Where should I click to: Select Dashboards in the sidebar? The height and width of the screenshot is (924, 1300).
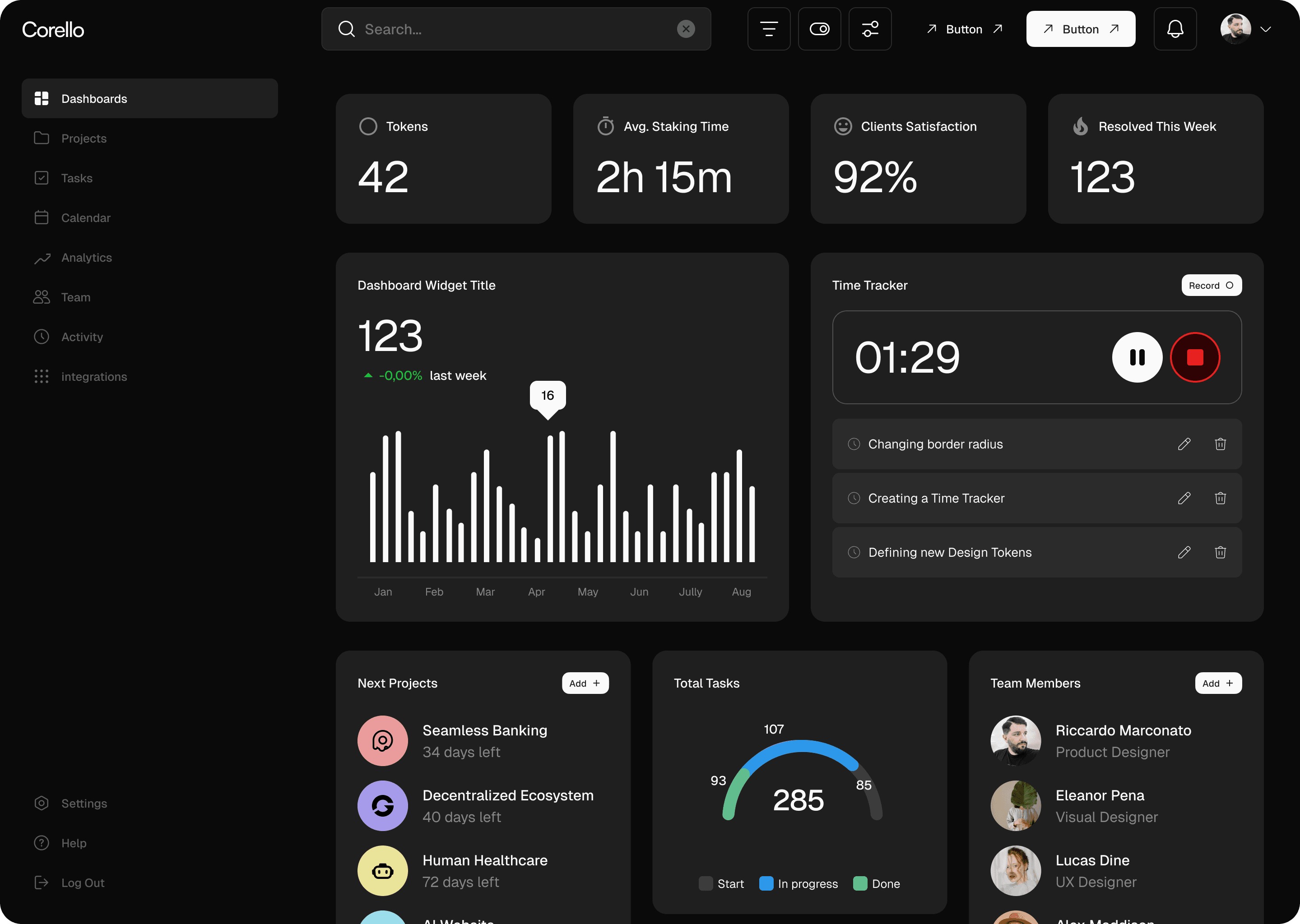150,98
